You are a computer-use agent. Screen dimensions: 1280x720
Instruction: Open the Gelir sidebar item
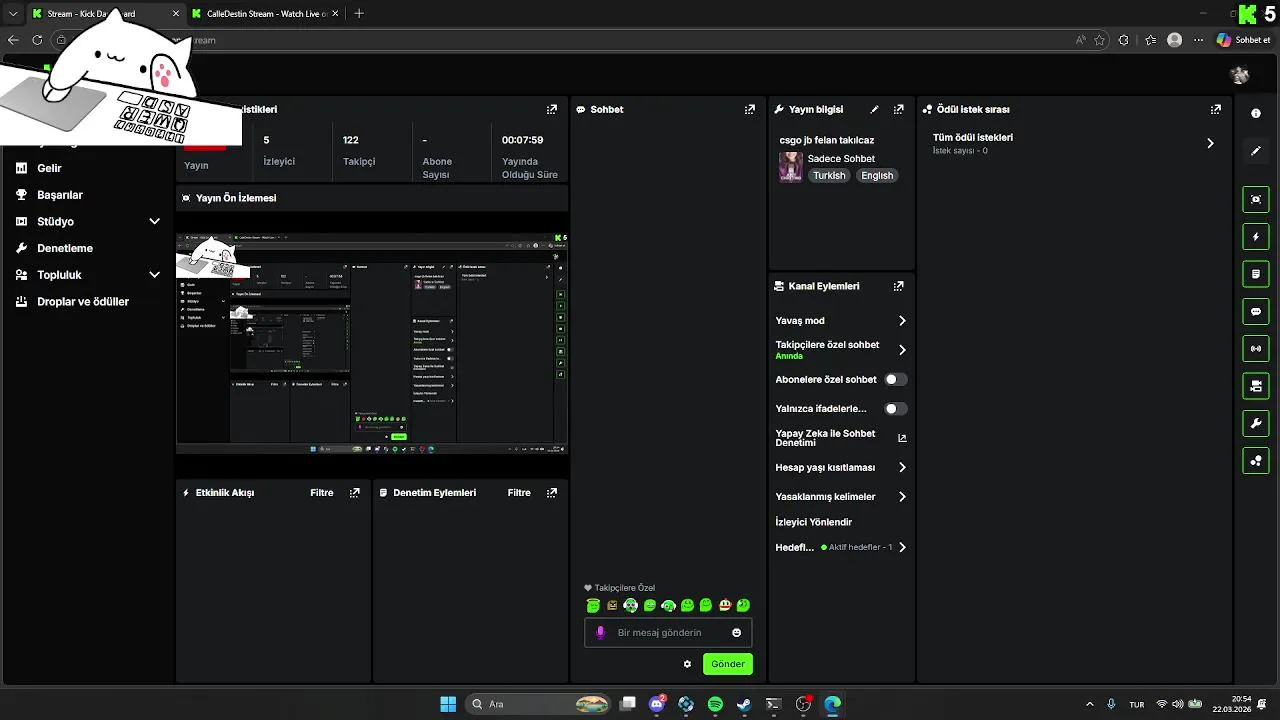(x=49, y=168)
